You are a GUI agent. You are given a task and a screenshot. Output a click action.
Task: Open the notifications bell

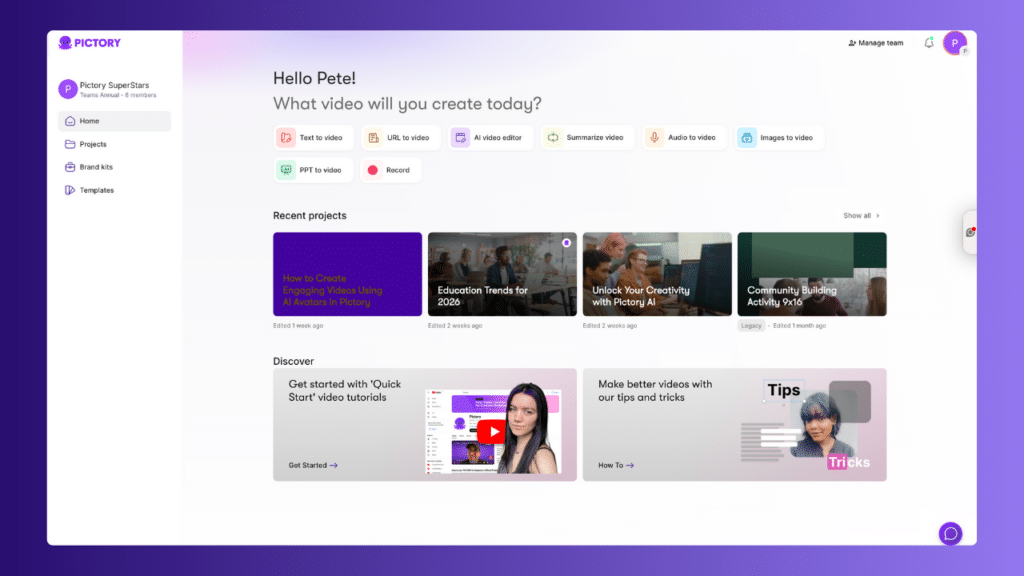(929, 43)
